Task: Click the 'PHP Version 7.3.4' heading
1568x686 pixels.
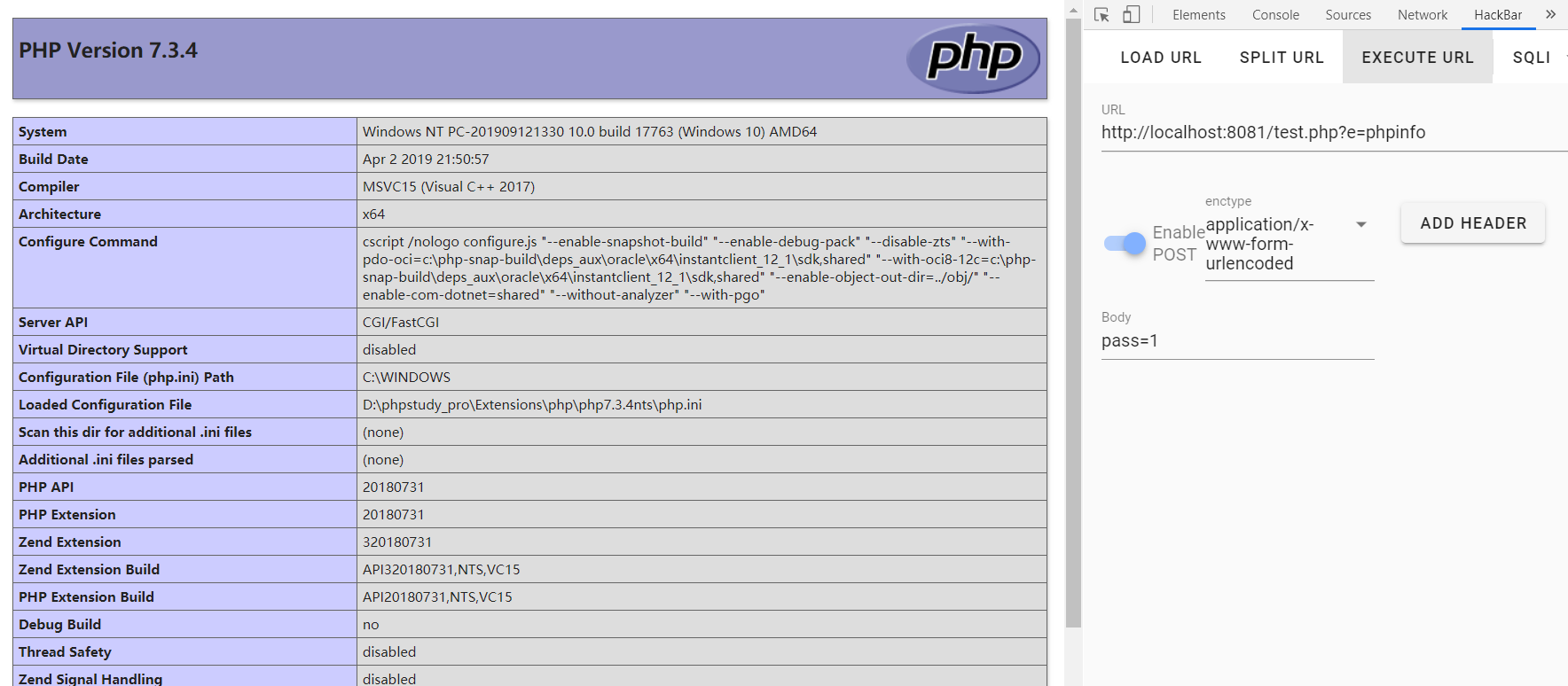Action: [x=108, y=51]
